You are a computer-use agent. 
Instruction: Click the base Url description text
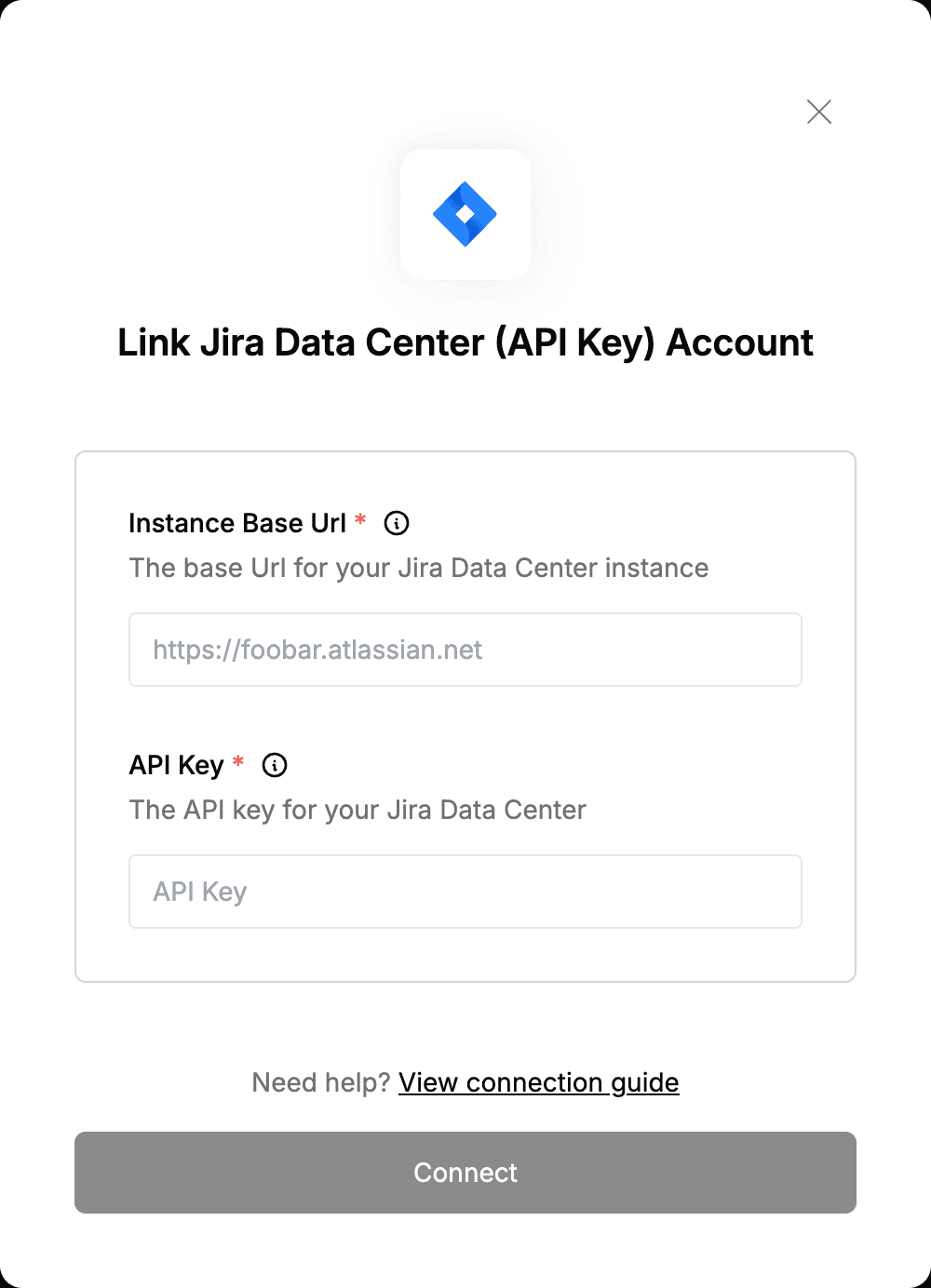click(419, 568)
